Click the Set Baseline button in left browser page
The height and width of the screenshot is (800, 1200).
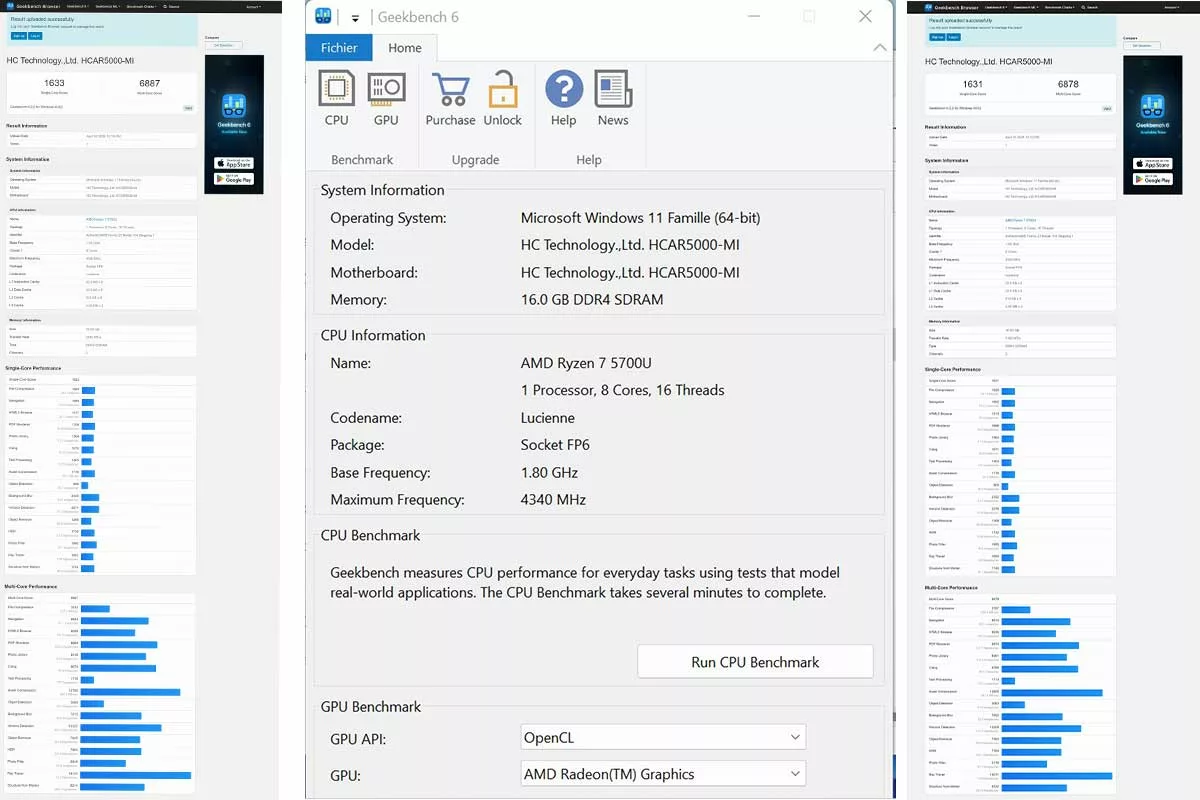(x=224, y=45)
